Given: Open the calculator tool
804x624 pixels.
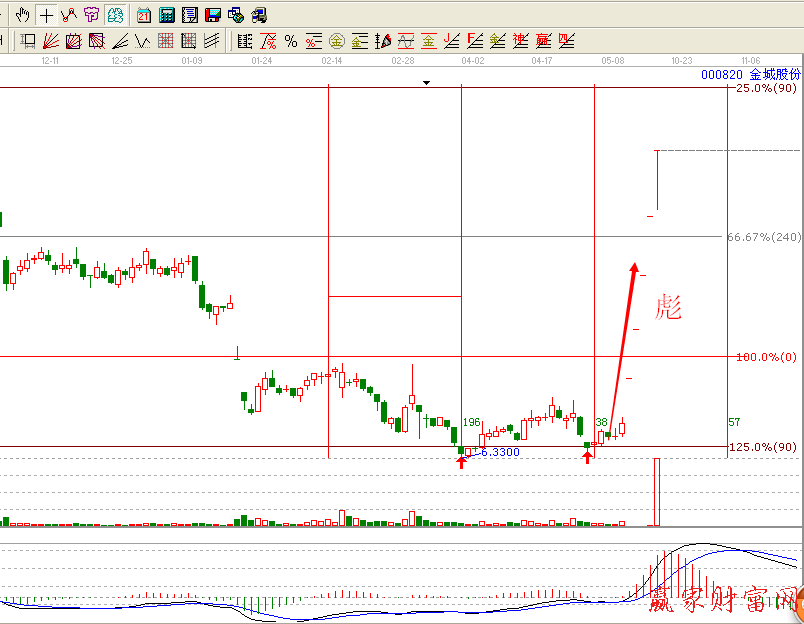Looking at the screenshot, I should (x=167, y=15).
